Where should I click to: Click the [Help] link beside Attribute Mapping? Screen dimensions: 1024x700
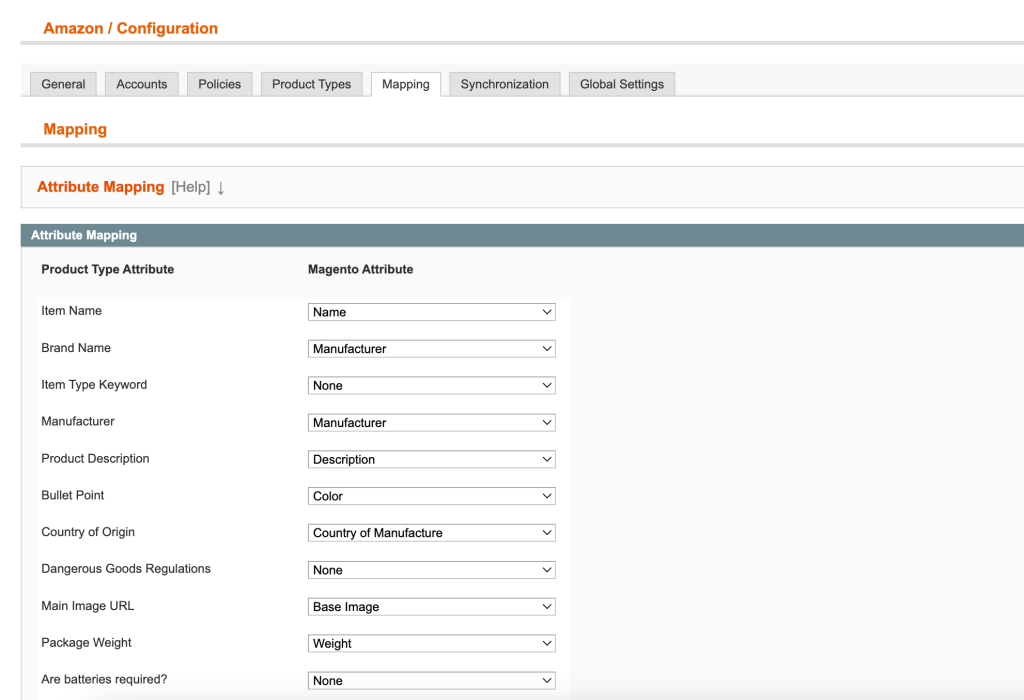pos(190,187)
